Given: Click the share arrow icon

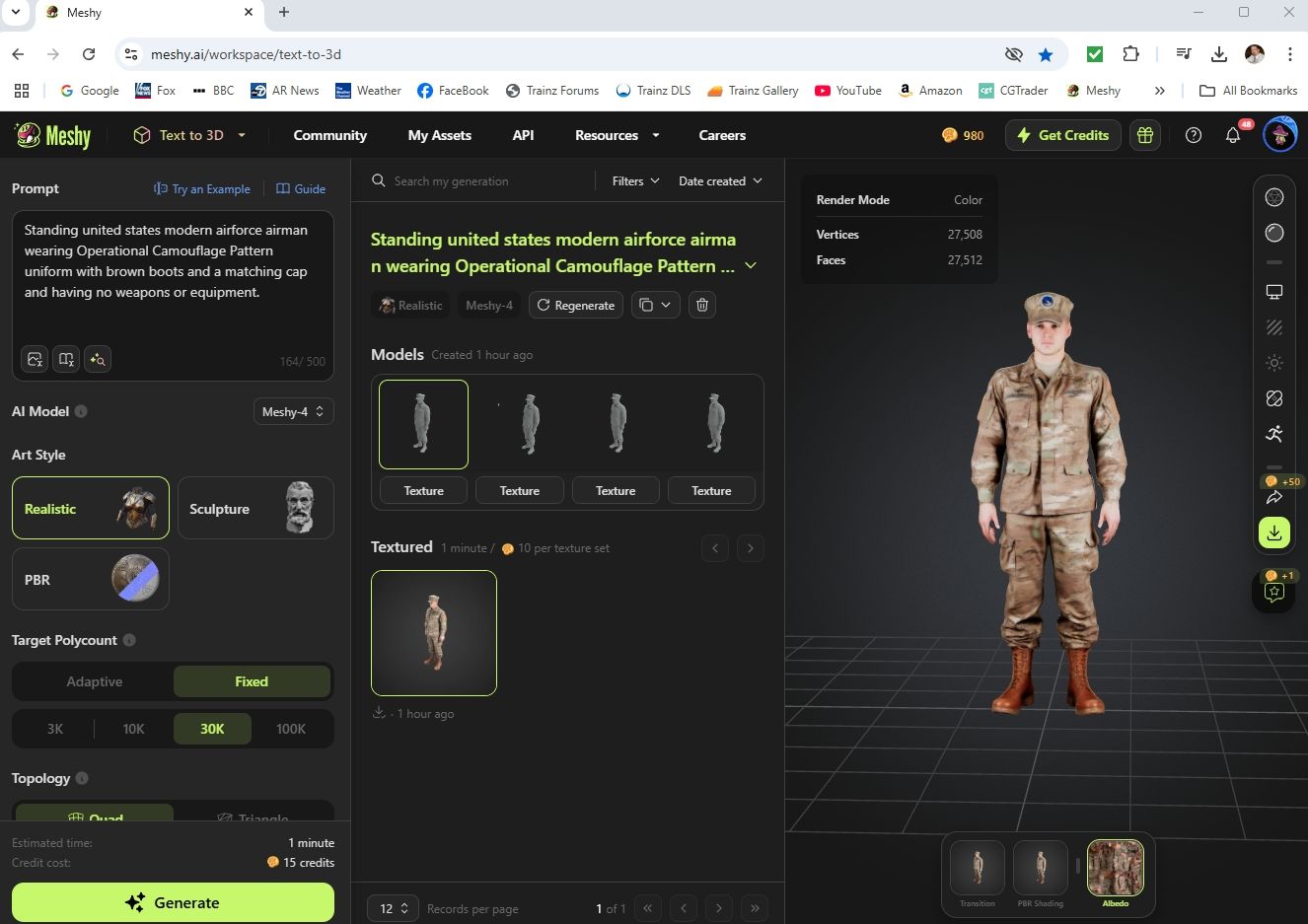Looking at the screenshot, I should [1274, 497].
